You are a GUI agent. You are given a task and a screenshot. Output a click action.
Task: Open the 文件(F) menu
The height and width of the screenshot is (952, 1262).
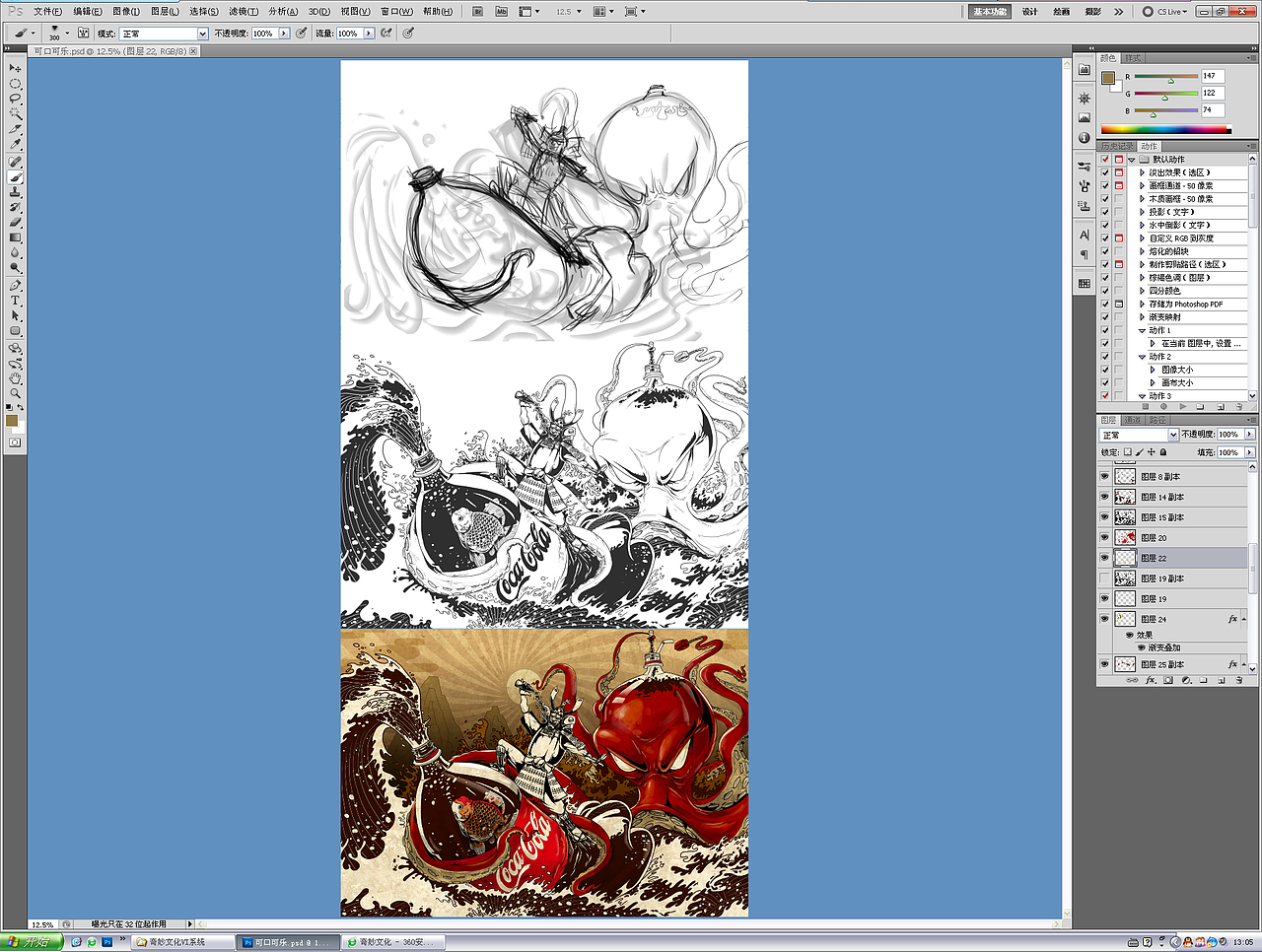(47, 12)
